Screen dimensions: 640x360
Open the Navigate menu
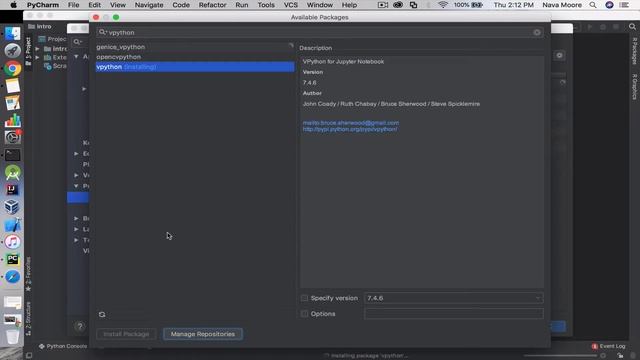(x=149, y=5)
